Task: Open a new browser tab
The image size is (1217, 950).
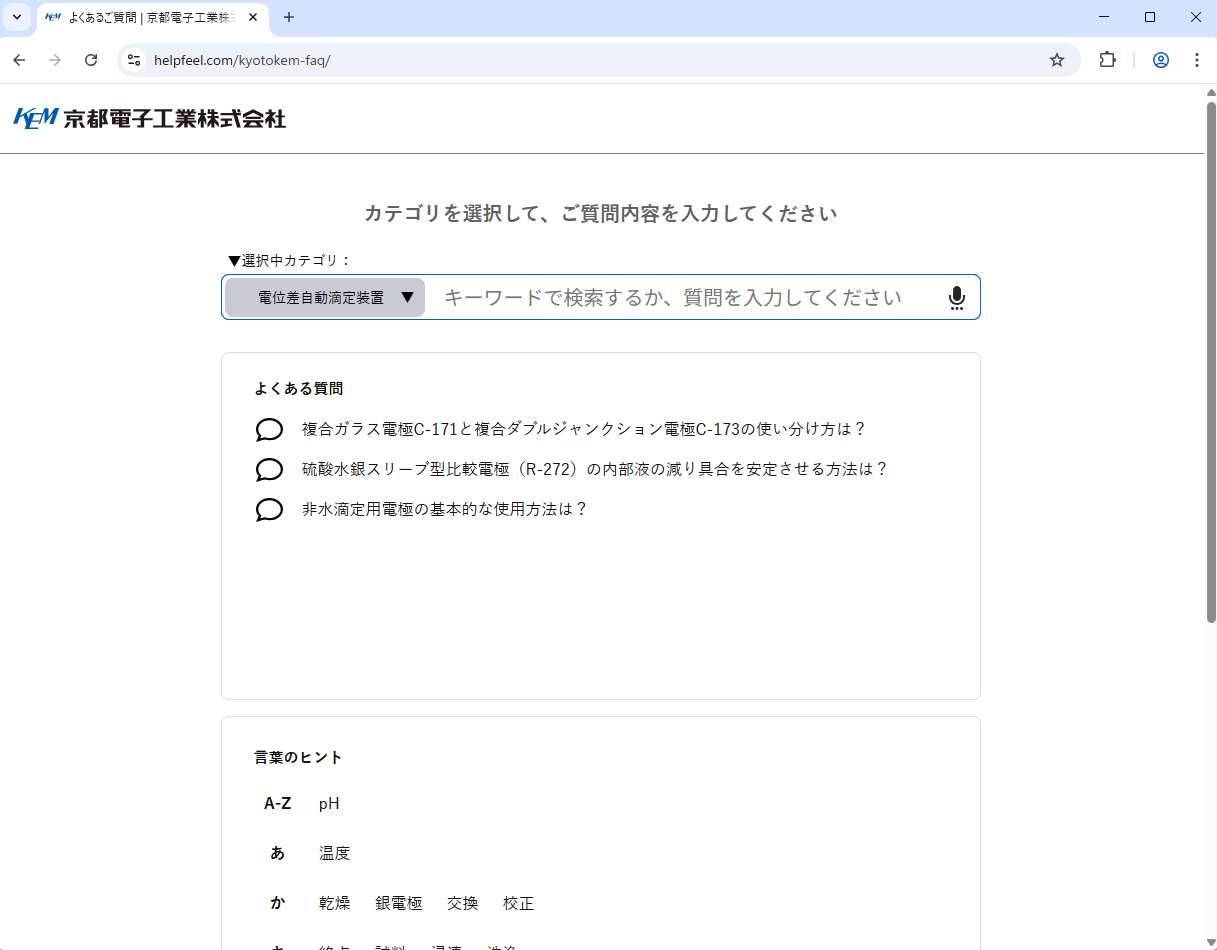Action: 289,17
